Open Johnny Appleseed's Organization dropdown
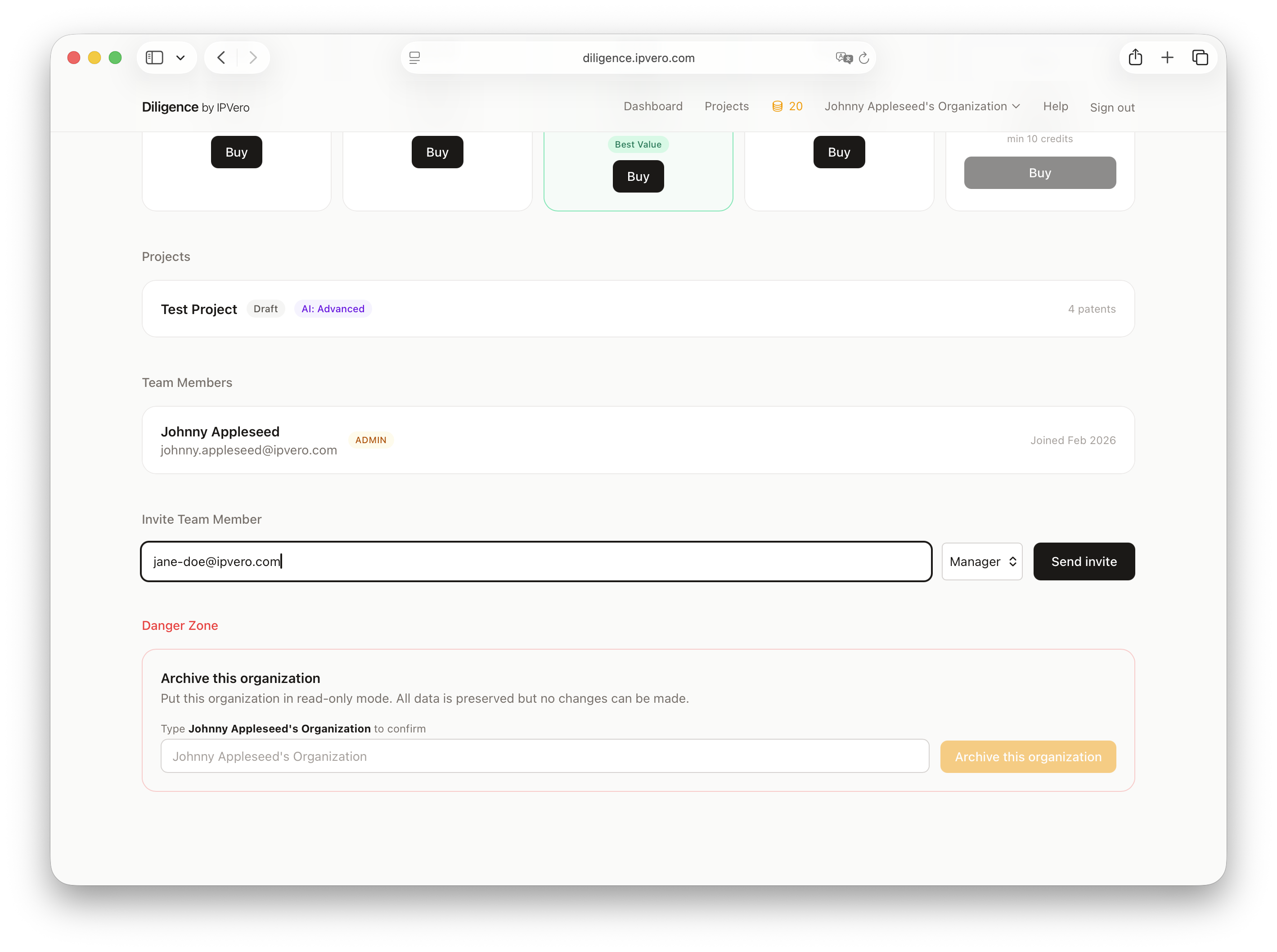Viewport: 1277px width, 952px height. (x=922, y=107)
